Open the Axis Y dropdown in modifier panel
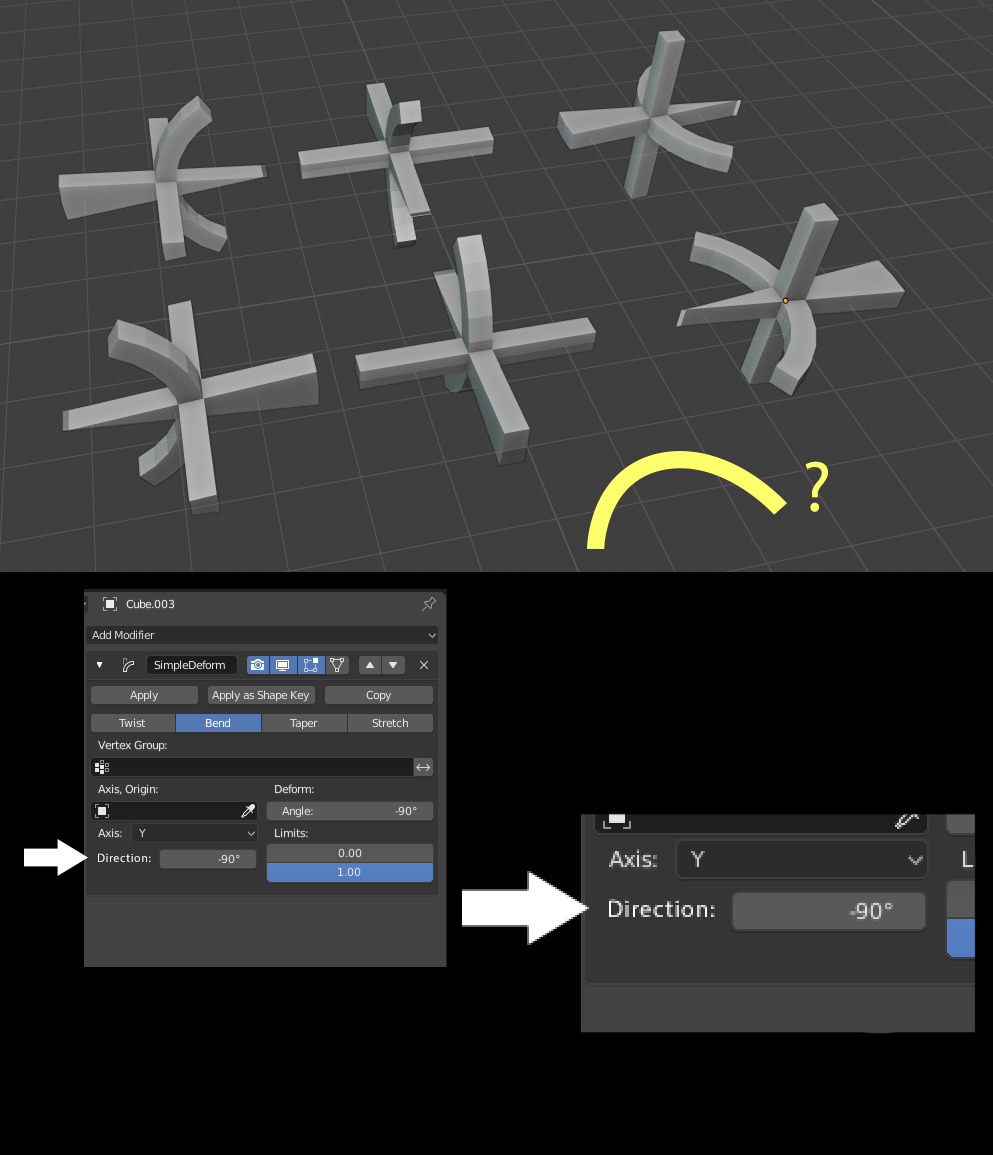This screenshot has width=993, height=1155. click(x=194, y=833)
